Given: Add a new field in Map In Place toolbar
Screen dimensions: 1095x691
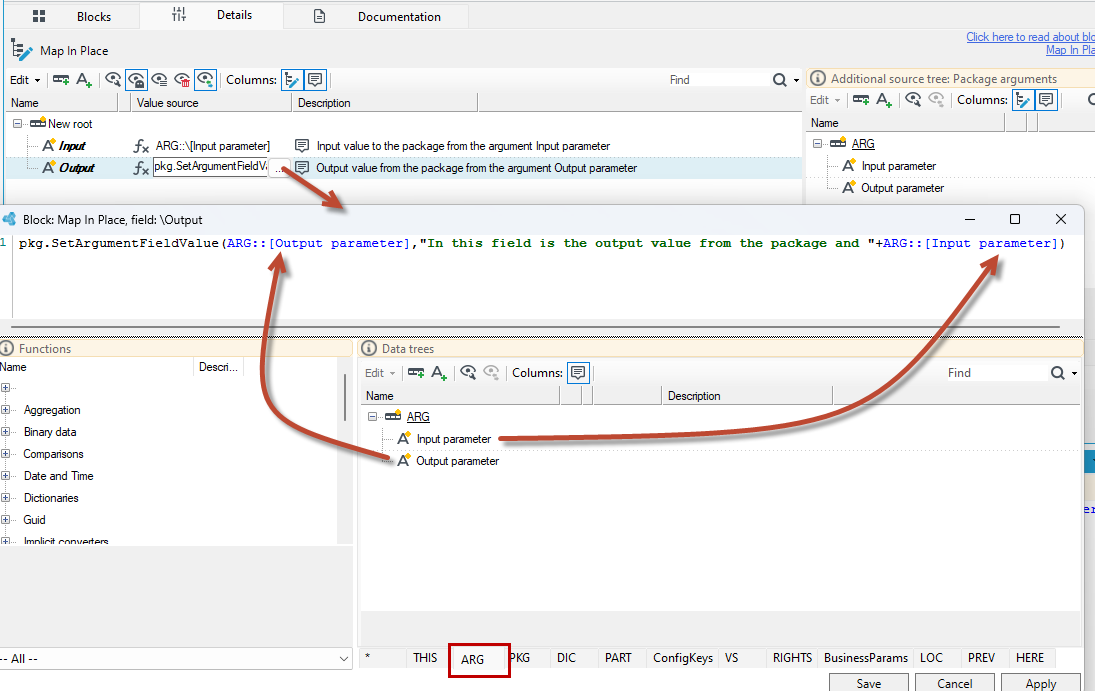Looking at the screenshot, I should point(84,80).
